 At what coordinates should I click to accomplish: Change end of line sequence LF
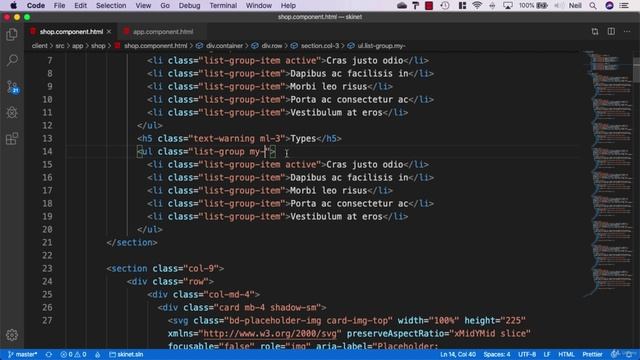pos(547,354)
